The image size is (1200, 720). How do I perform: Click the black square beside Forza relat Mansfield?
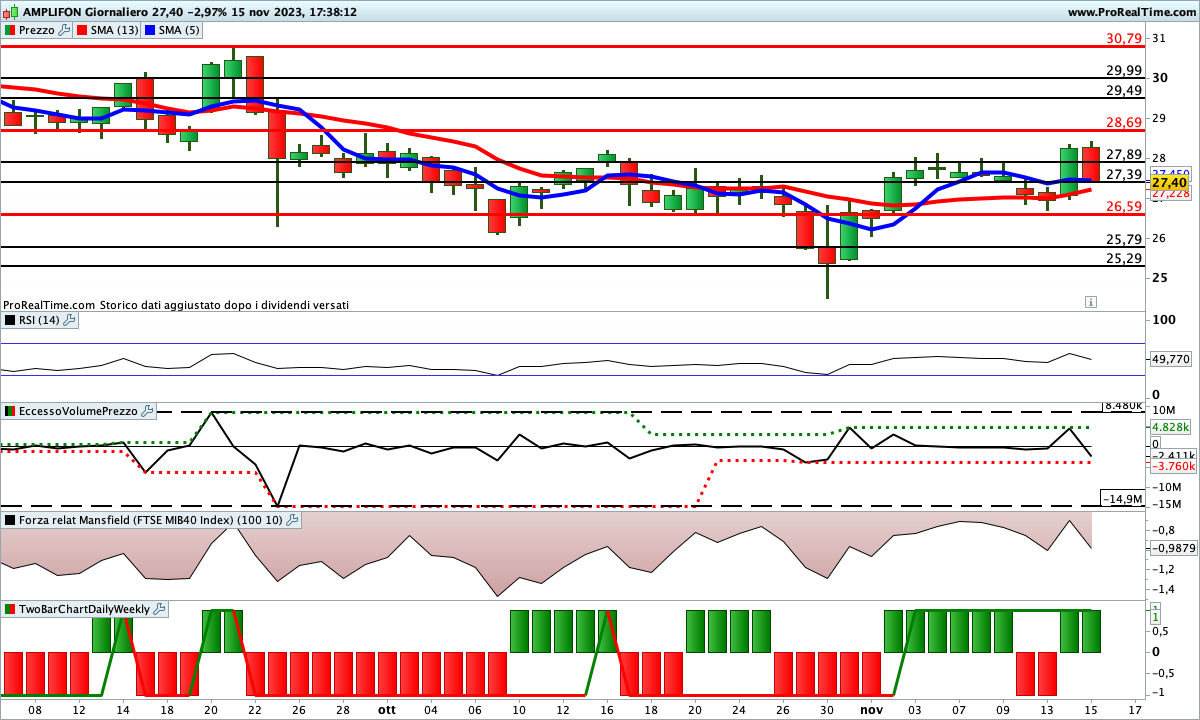[x=10, y=520]
